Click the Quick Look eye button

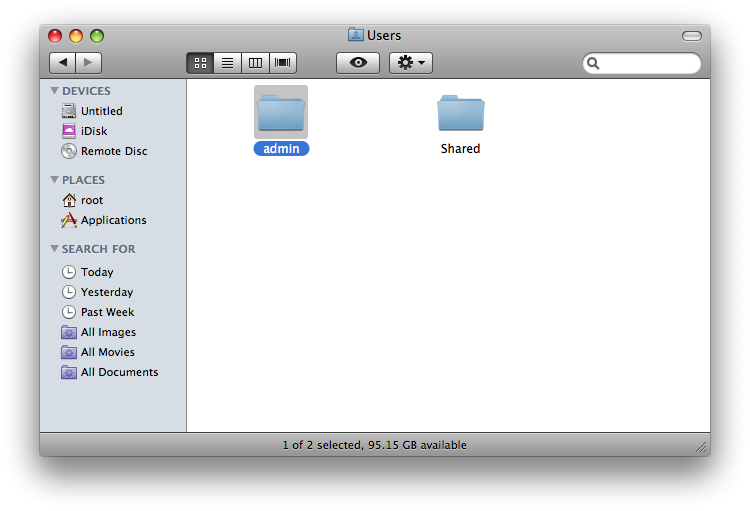[x=358, y=63]
